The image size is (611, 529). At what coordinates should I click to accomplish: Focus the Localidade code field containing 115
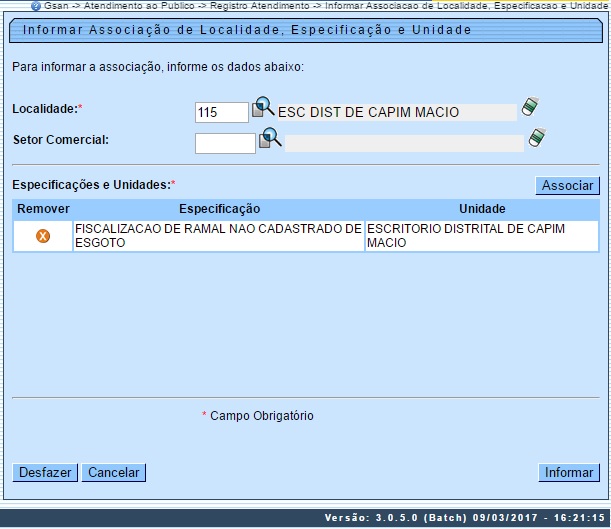[222, 113]
